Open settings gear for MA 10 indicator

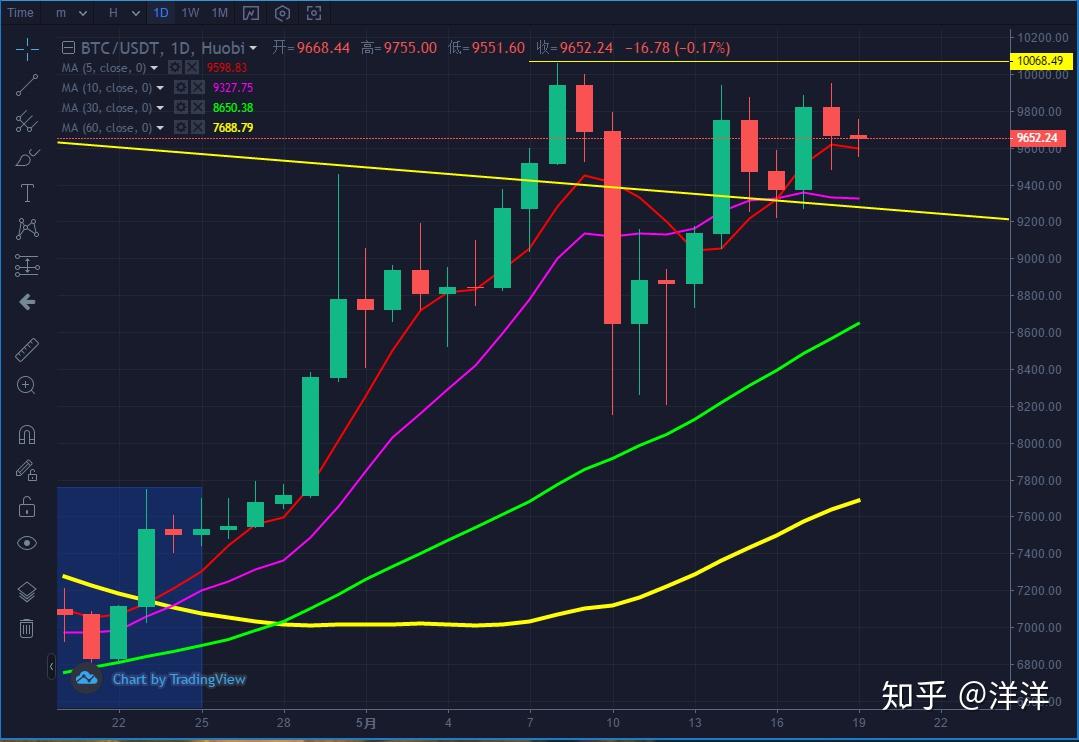[181, 87]
